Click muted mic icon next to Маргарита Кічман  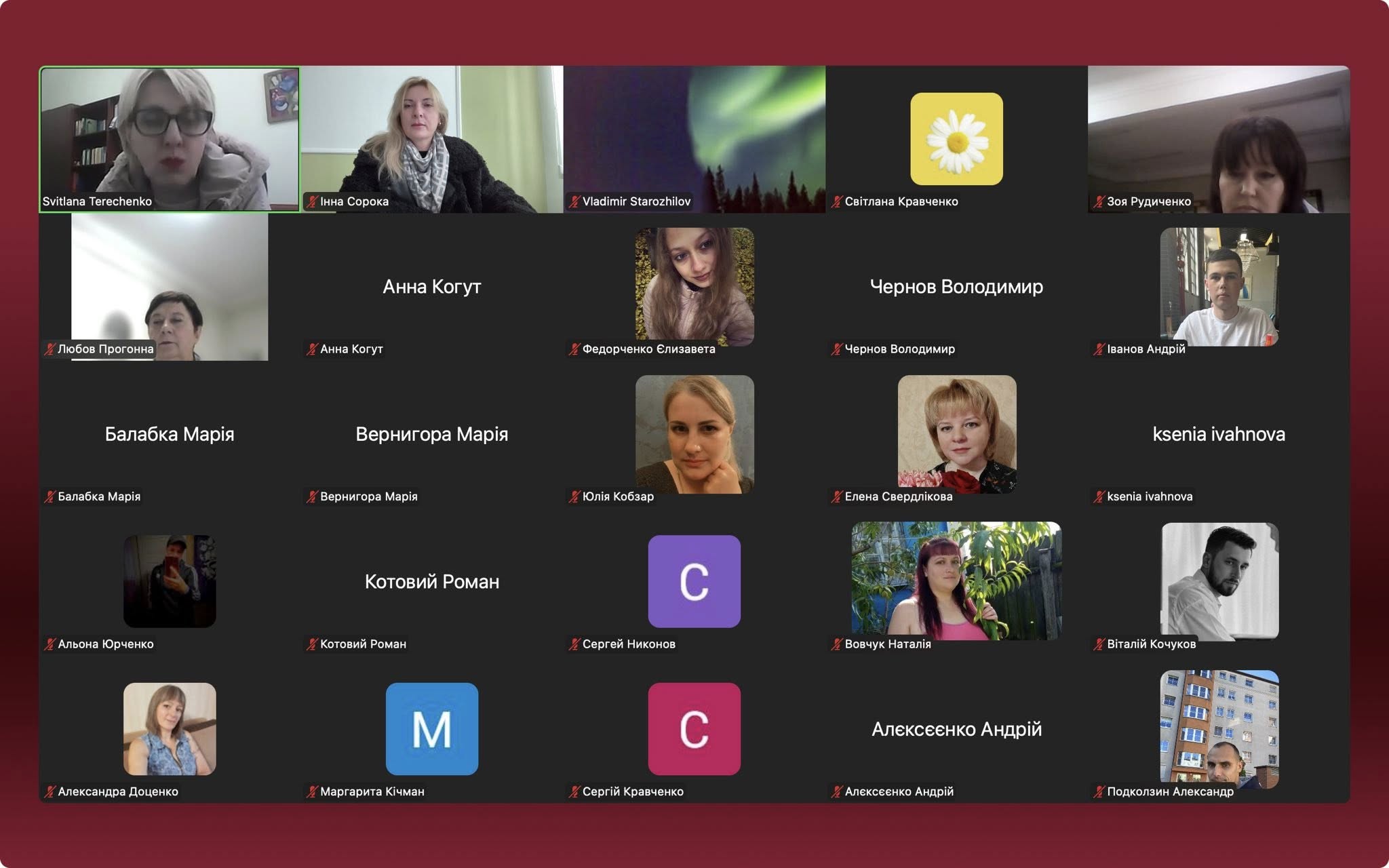point(312,791)
